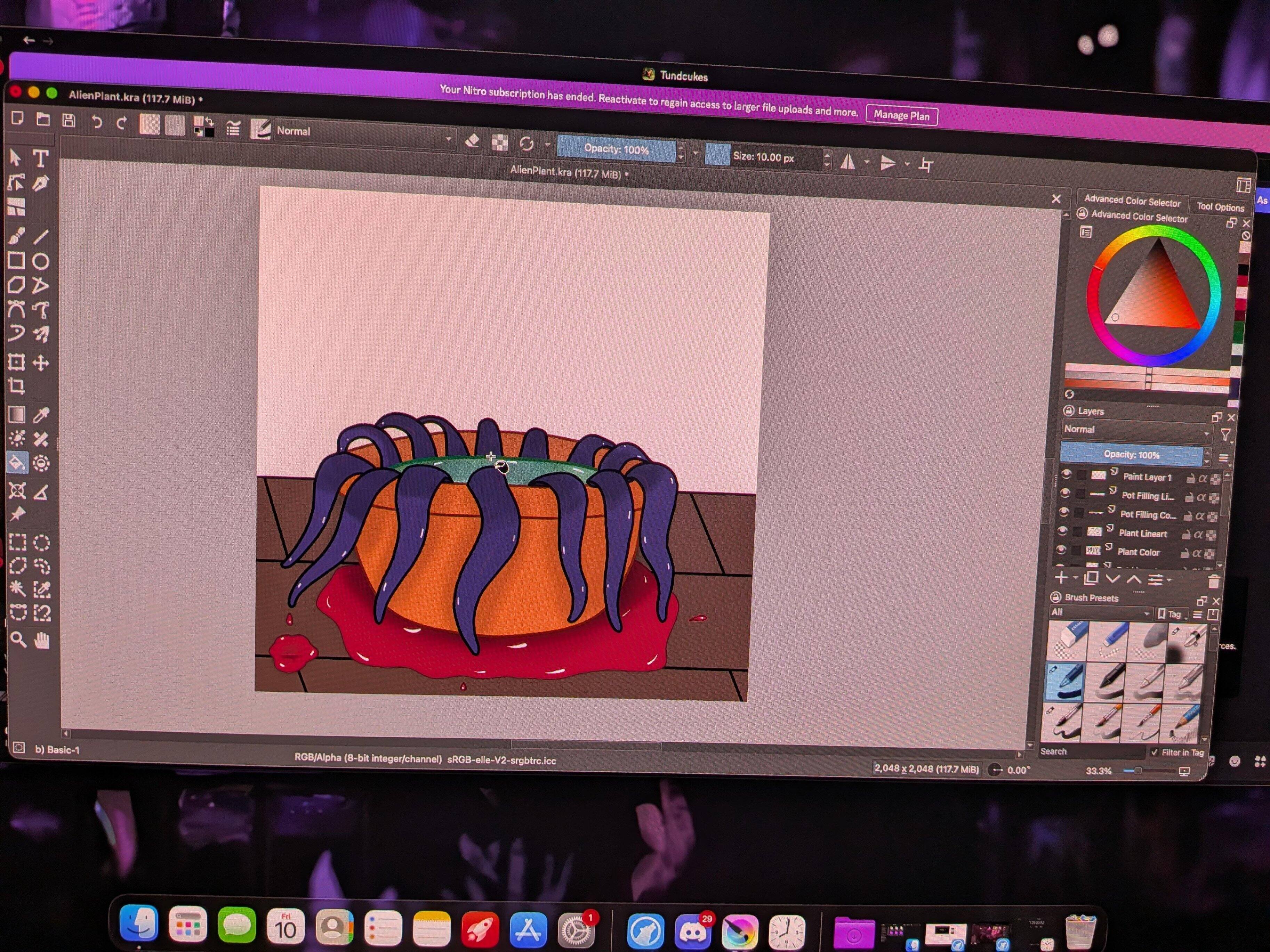Image resolution: width=1270 pixels, height=952 pixels.
Task: Click the Manage Plan button in Discord banner
Action: pyautogui.click(x=901, y=115)
